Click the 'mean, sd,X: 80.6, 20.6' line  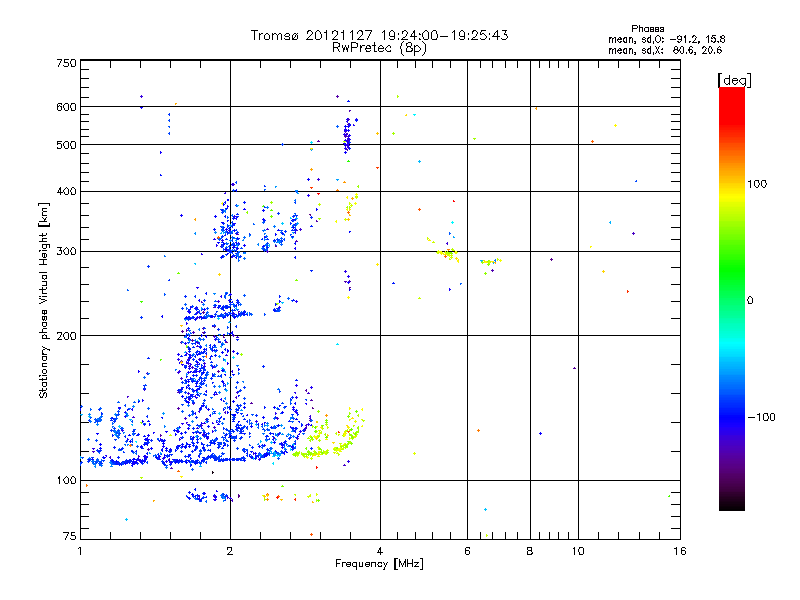coord(665,50)
